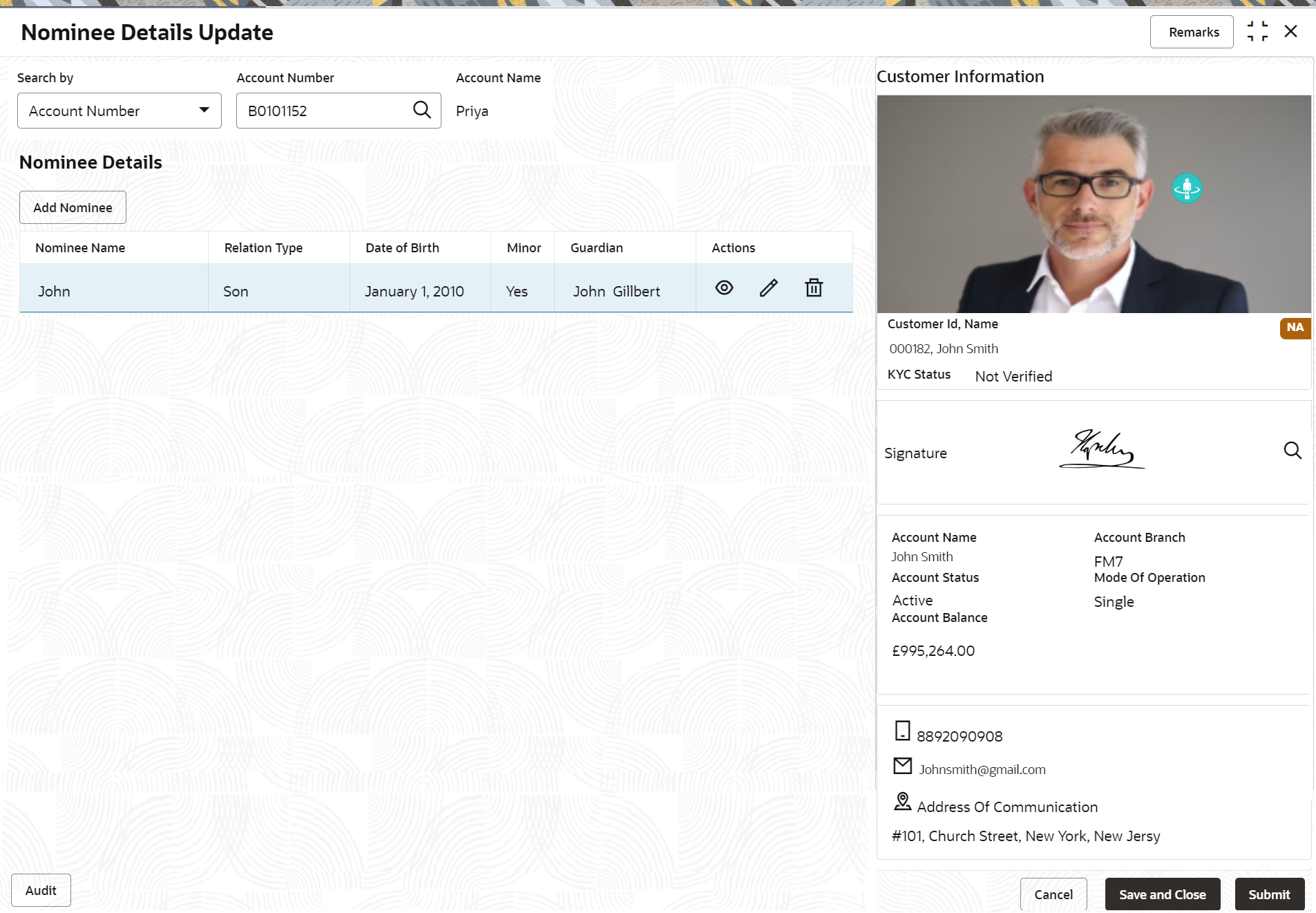Screen dimensions: 1316x913
Task: Click Relation Type column header
Action: (279, 247)
